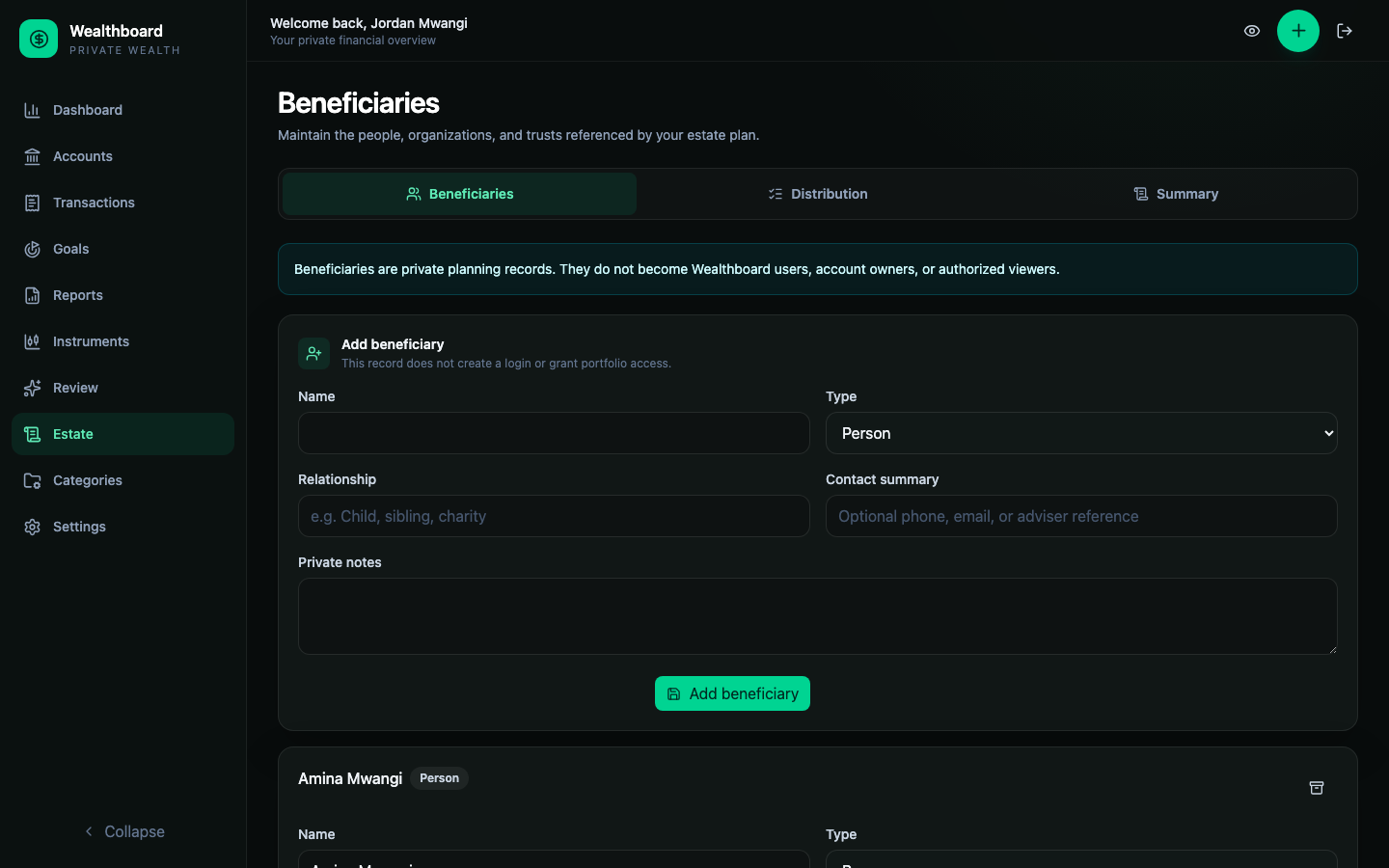Click the Goals target icon
The height and width of the screenshot is (868, 1389).
coord(32,249)
